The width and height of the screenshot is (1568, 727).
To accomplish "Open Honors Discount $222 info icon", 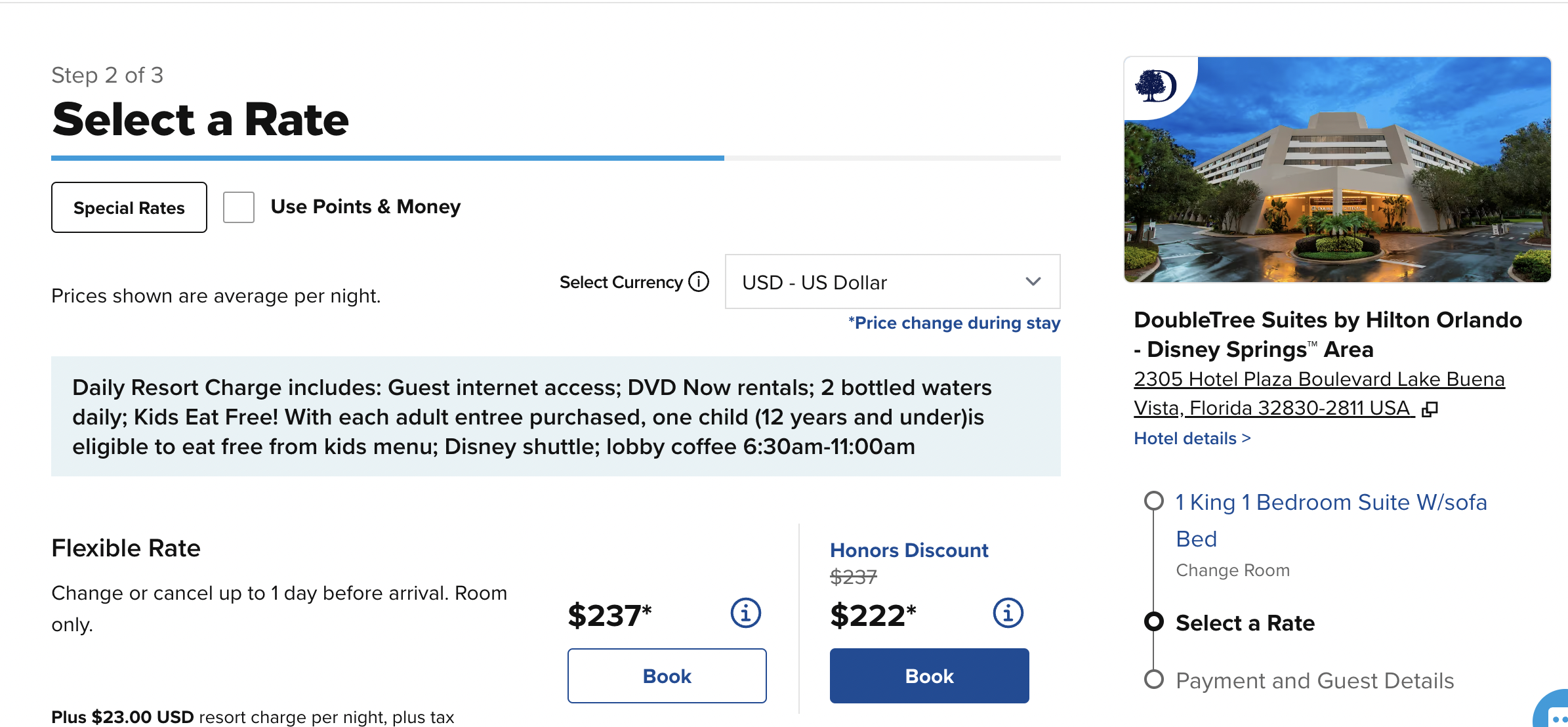I will (1008, 613).
